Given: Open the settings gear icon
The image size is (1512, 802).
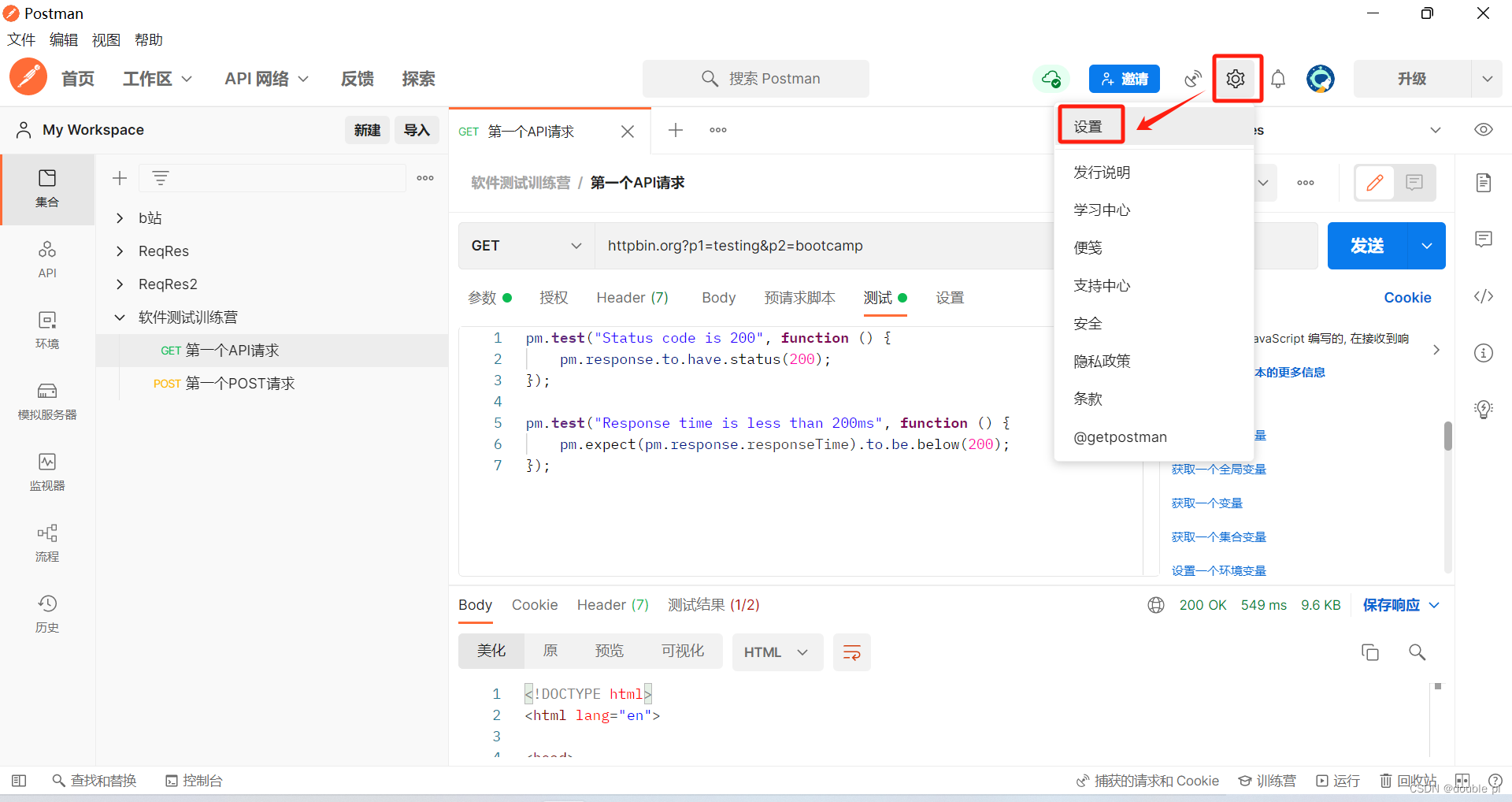Looking at the screenshot, I should [x=1236, y=79].
